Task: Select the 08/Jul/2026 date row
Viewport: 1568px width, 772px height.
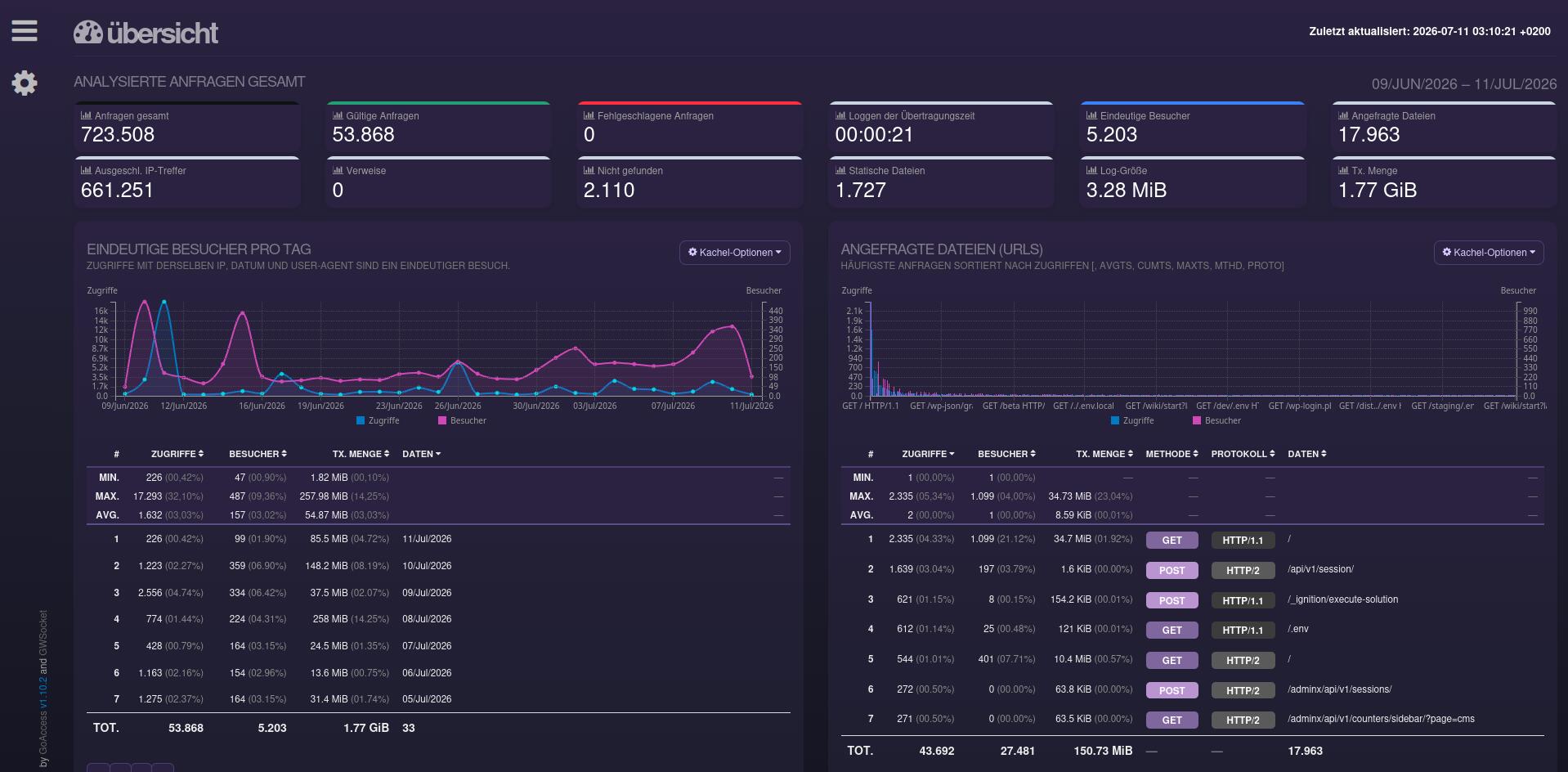Action: 438,619
